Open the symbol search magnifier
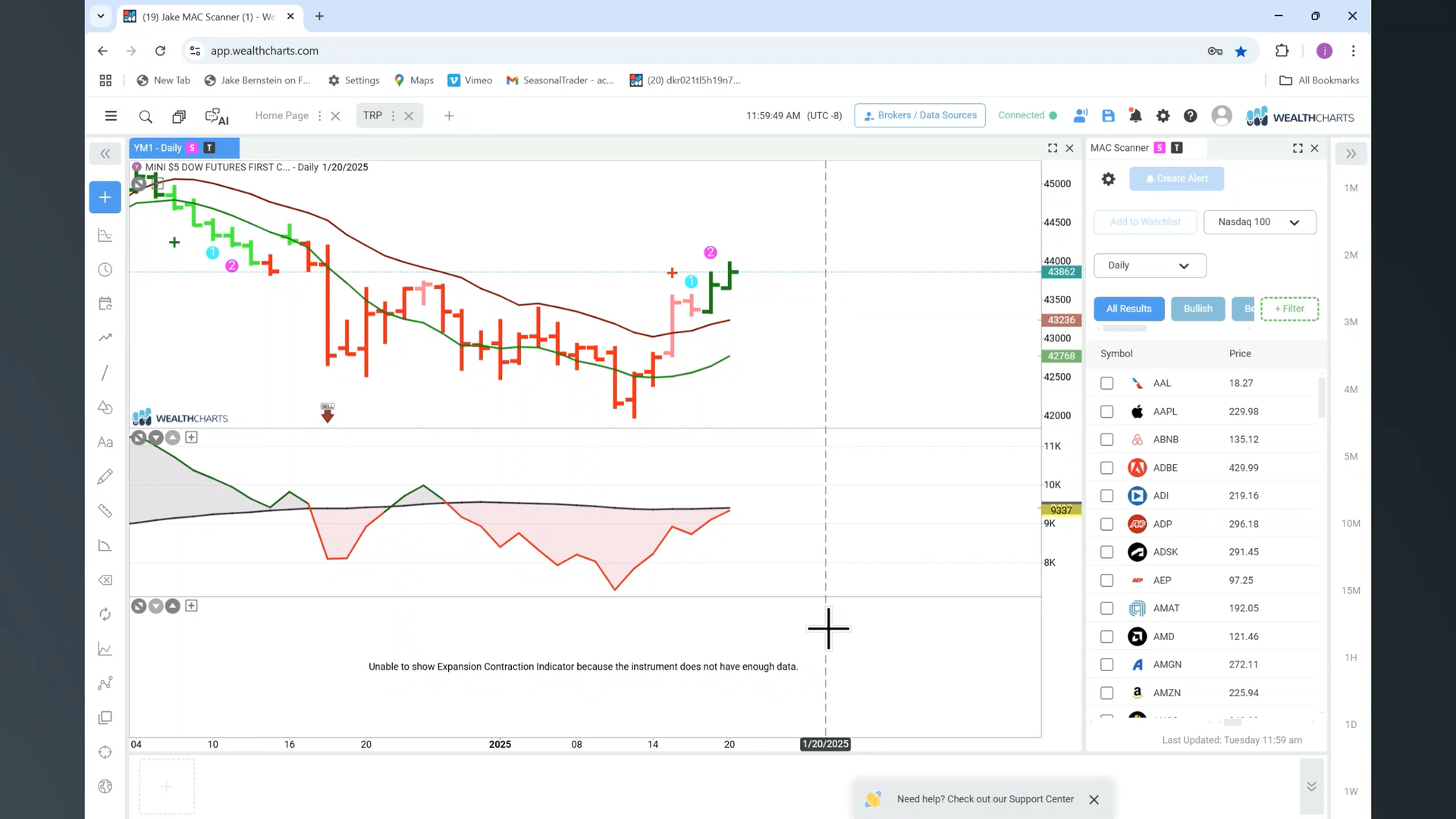This screenshot has width=1456, height=819. (x=146, y=116)
